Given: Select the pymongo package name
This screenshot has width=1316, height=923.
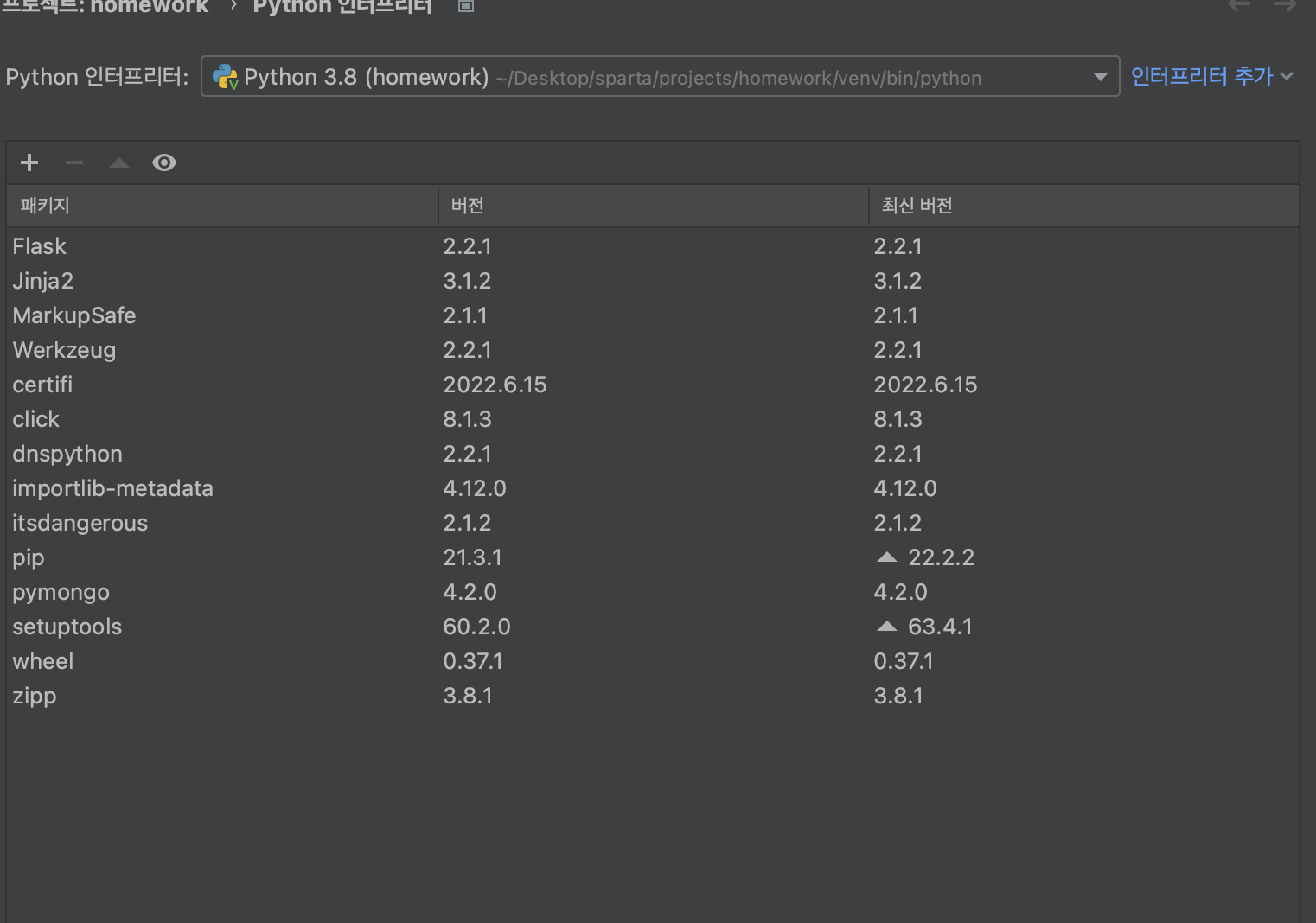Looking at the screenshot, I should point(61,593).
